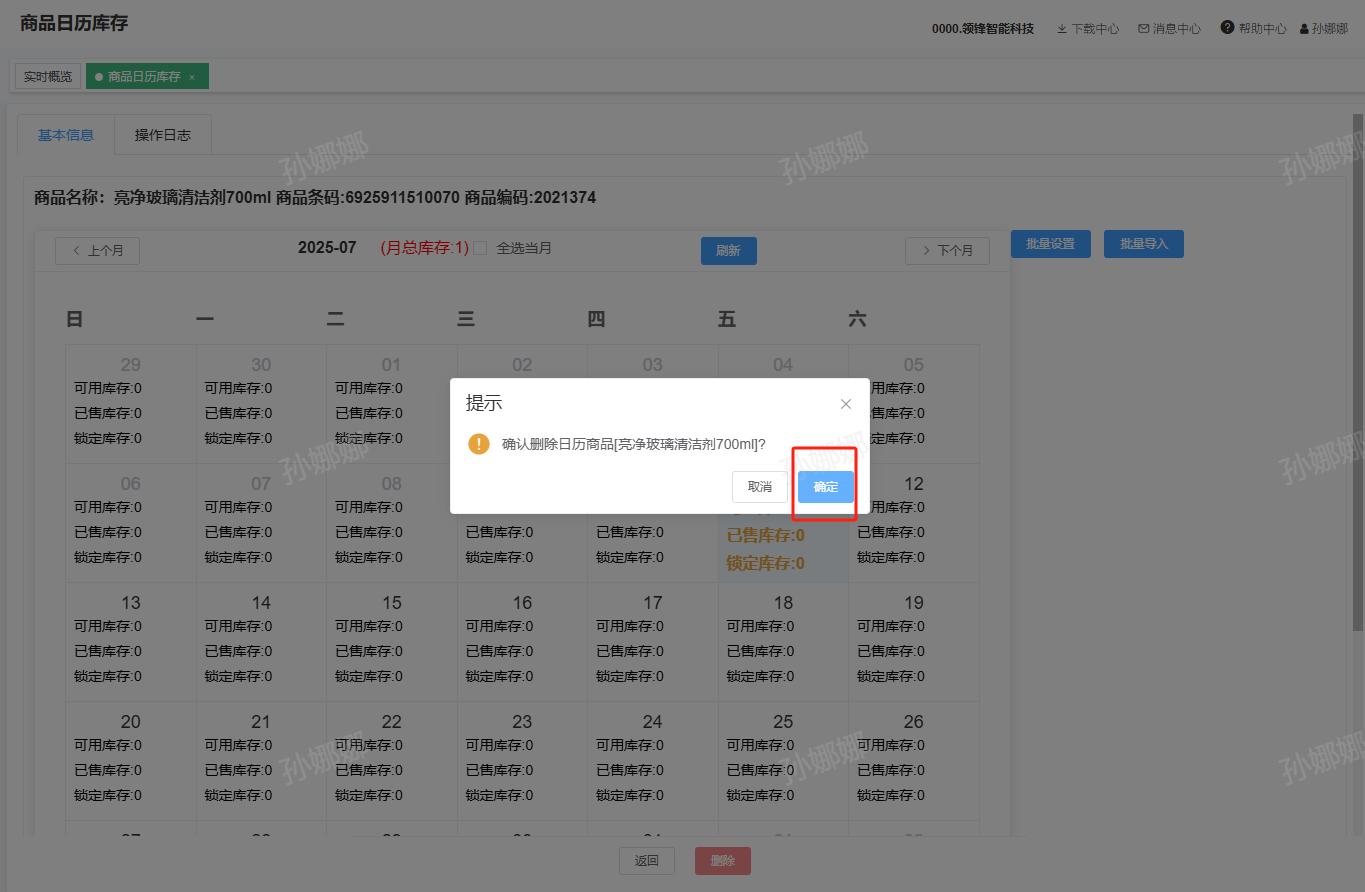Screen dimensions: 1365x892
Task: Click the blue 刷新 button
Action: click(x=728, y=251)
